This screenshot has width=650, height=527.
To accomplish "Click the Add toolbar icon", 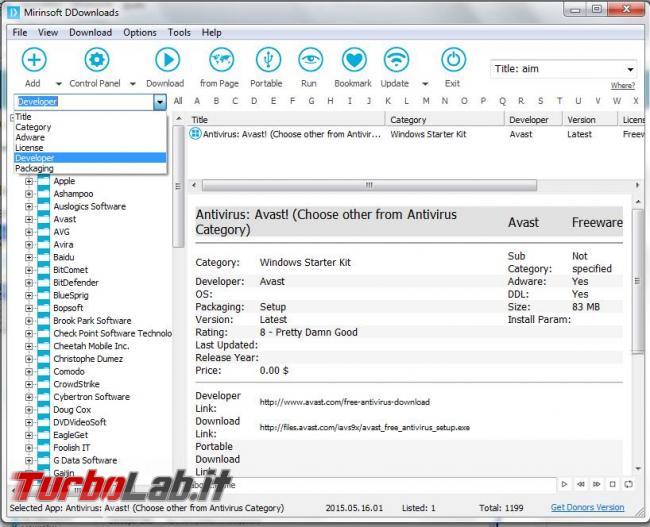I will coord(34,60).
